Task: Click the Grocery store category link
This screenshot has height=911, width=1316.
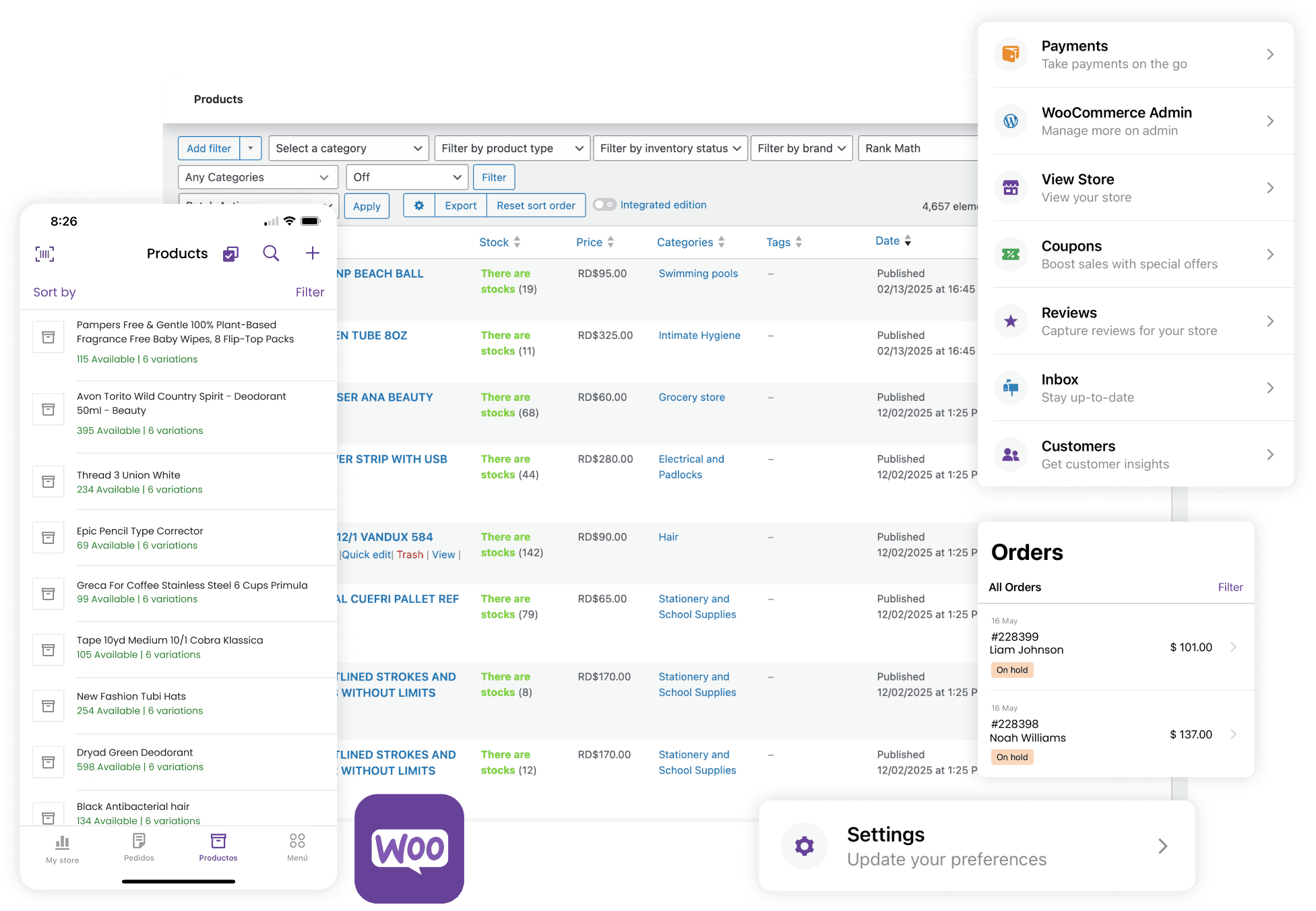Action: [x=692, y=398]
